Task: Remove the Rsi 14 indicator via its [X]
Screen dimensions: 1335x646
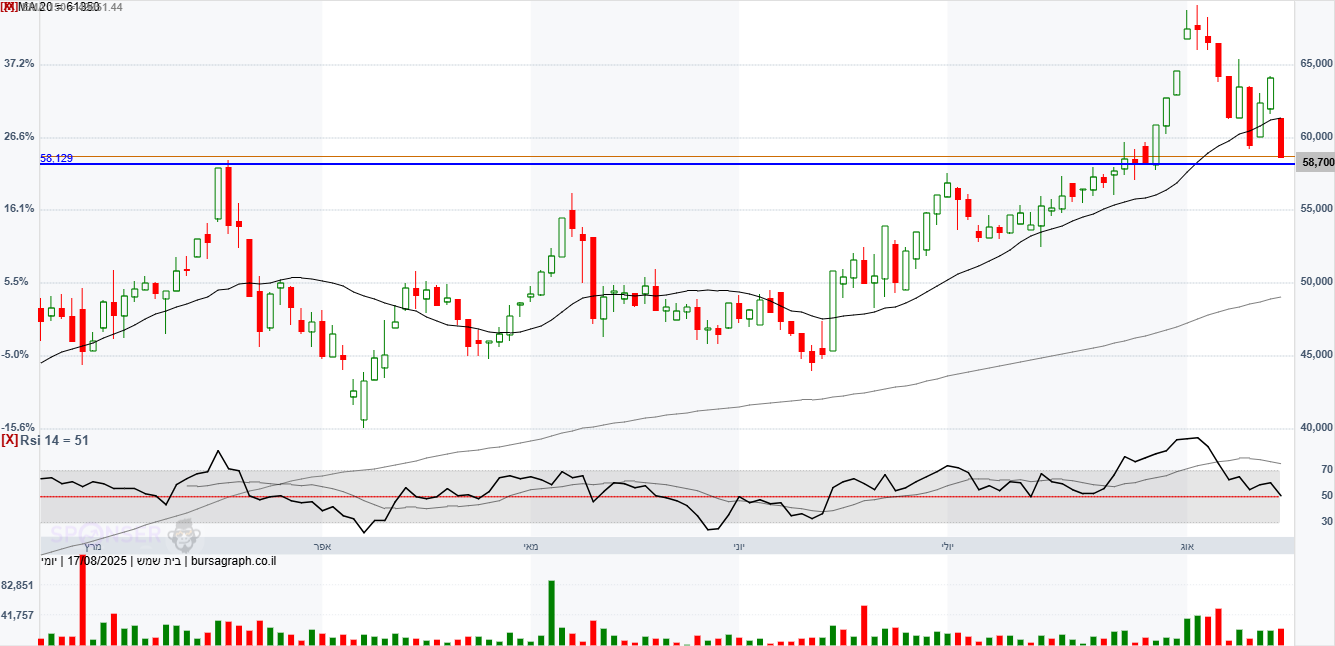Action: (x=9, y=439)
